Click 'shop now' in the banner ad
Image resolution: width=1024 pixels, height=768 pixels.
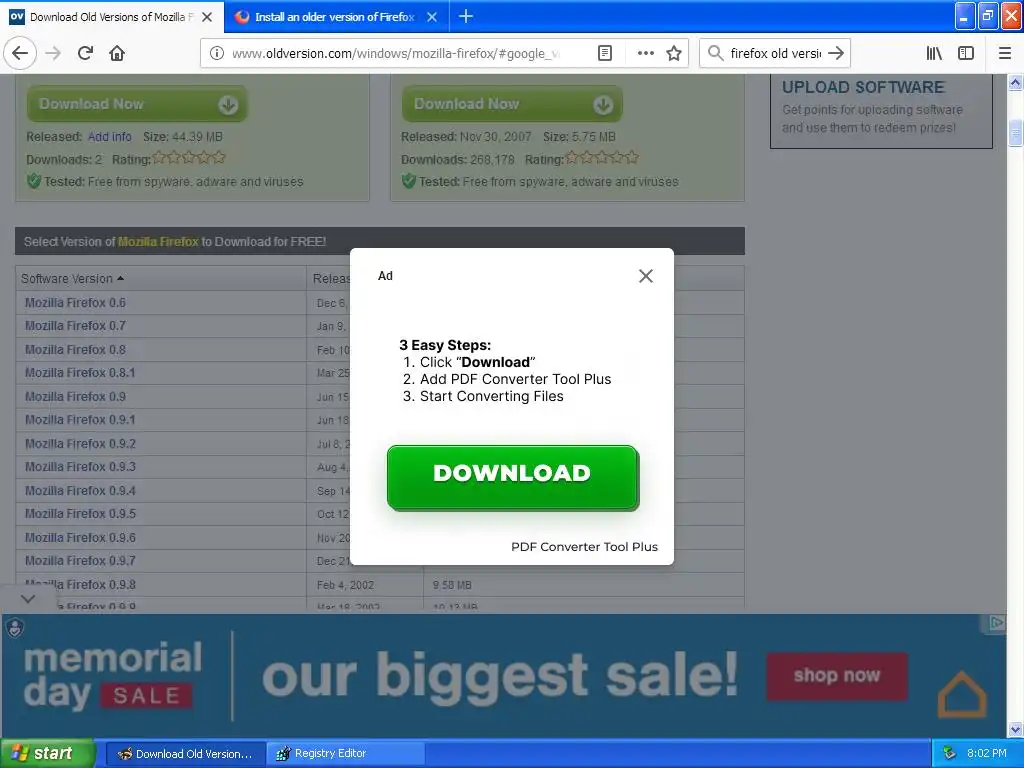(837, 675)
